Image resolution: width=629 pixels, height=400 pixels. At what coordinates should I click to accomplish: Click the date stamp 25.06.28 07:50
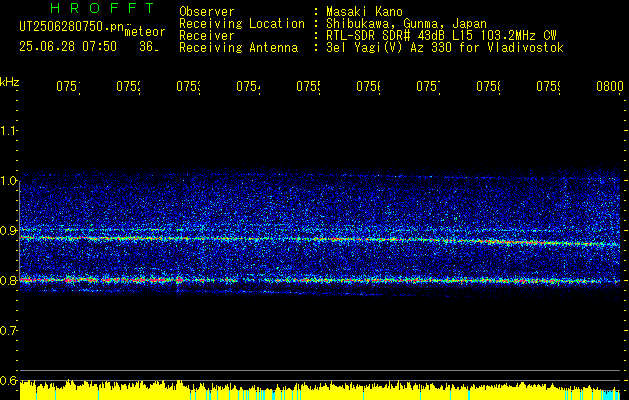point(68,47)
